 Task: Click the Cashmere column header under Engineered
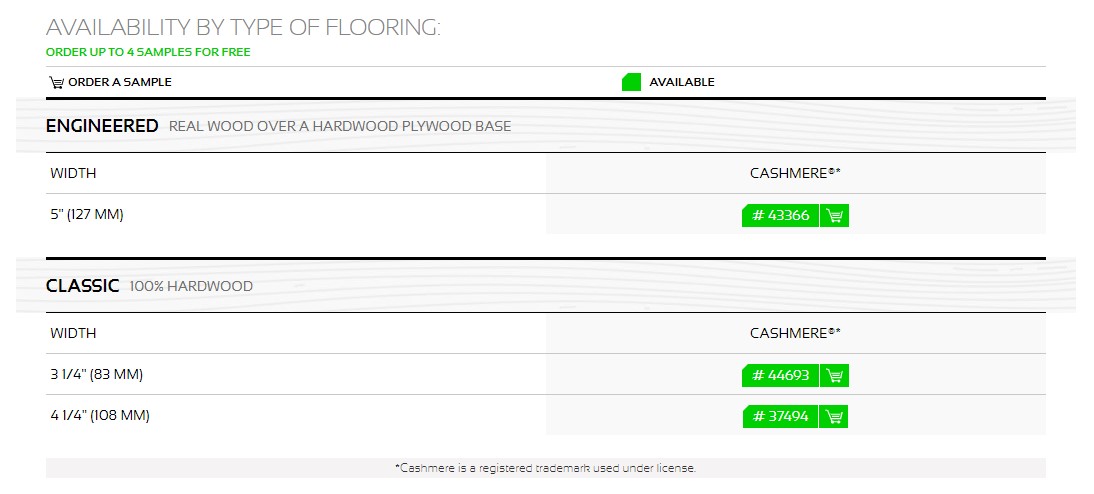click(795, 173)
